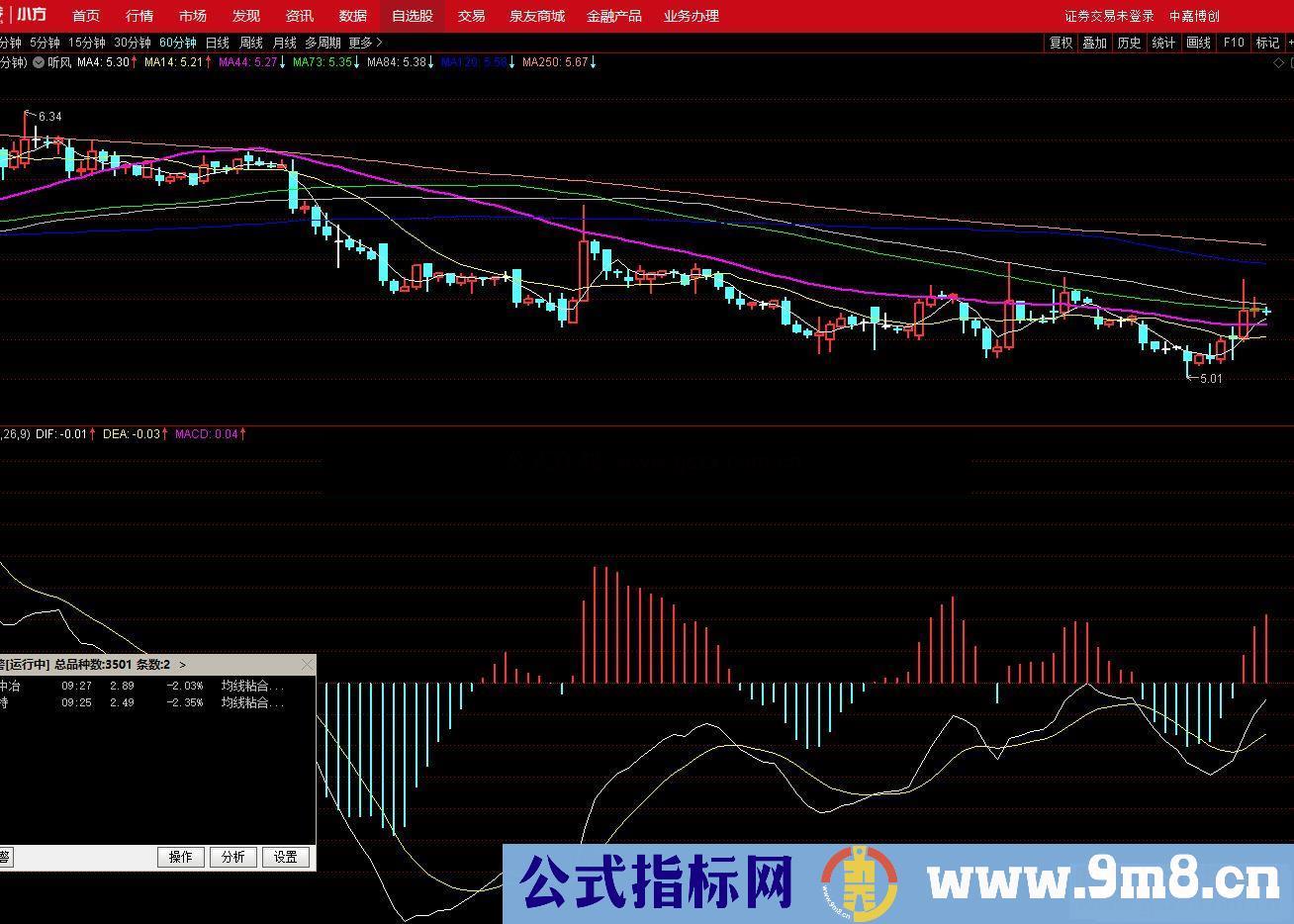Expand the 更多 periods dropdown
1294x924 pixels.
click(362, 43)
